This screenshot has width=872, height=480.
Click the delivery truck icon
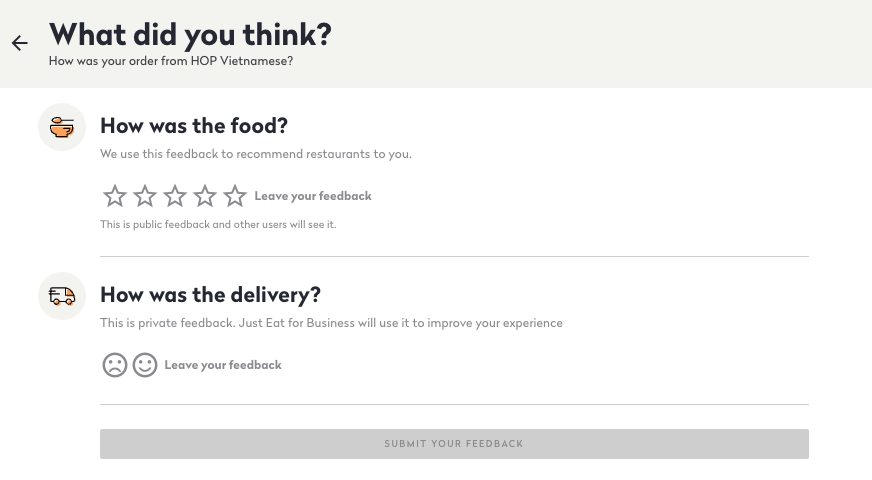tap(62, 296)
